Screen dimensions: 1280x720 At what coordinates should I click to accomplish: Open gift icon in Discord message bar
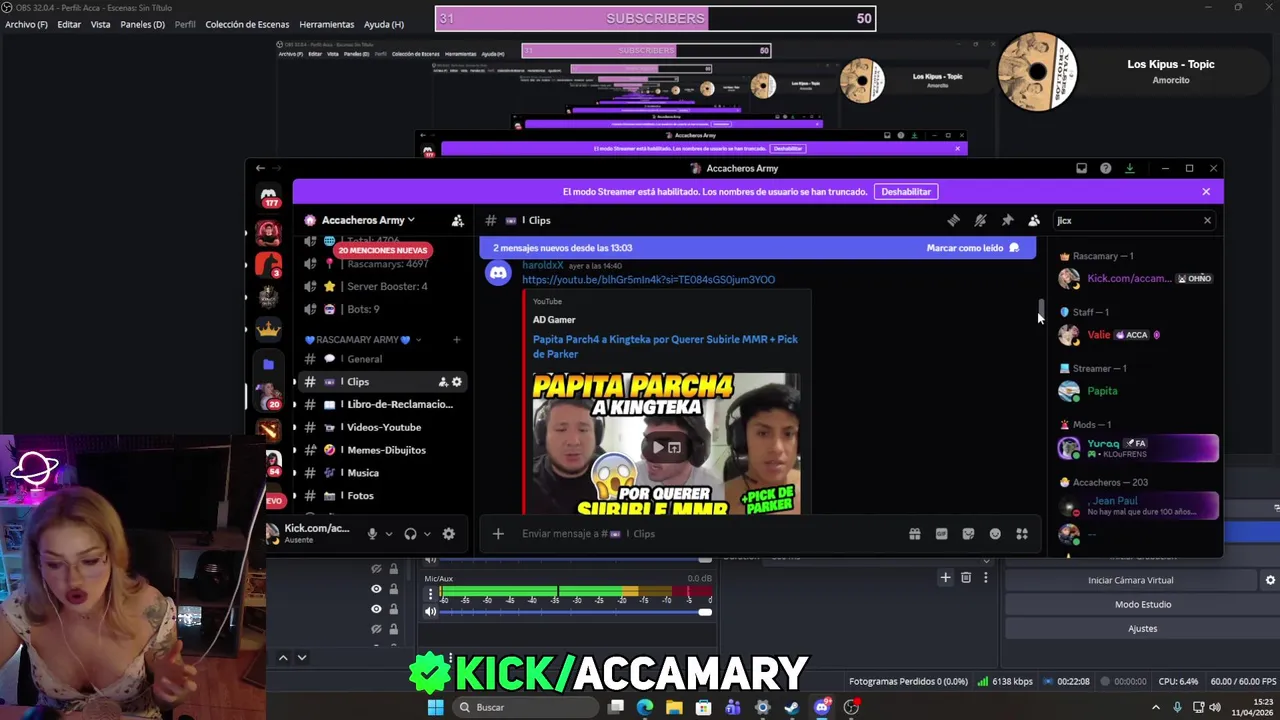914,534
